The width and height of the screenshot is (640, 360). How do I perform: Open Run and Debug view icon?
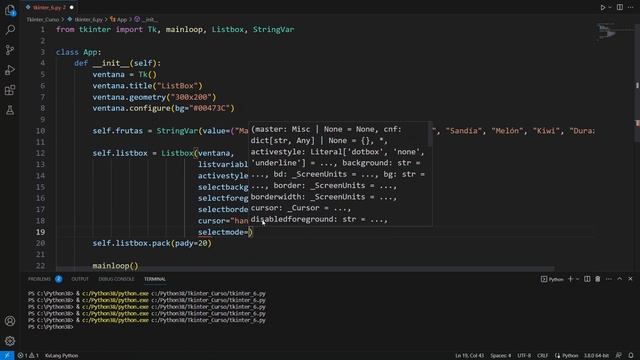(10, 70)
